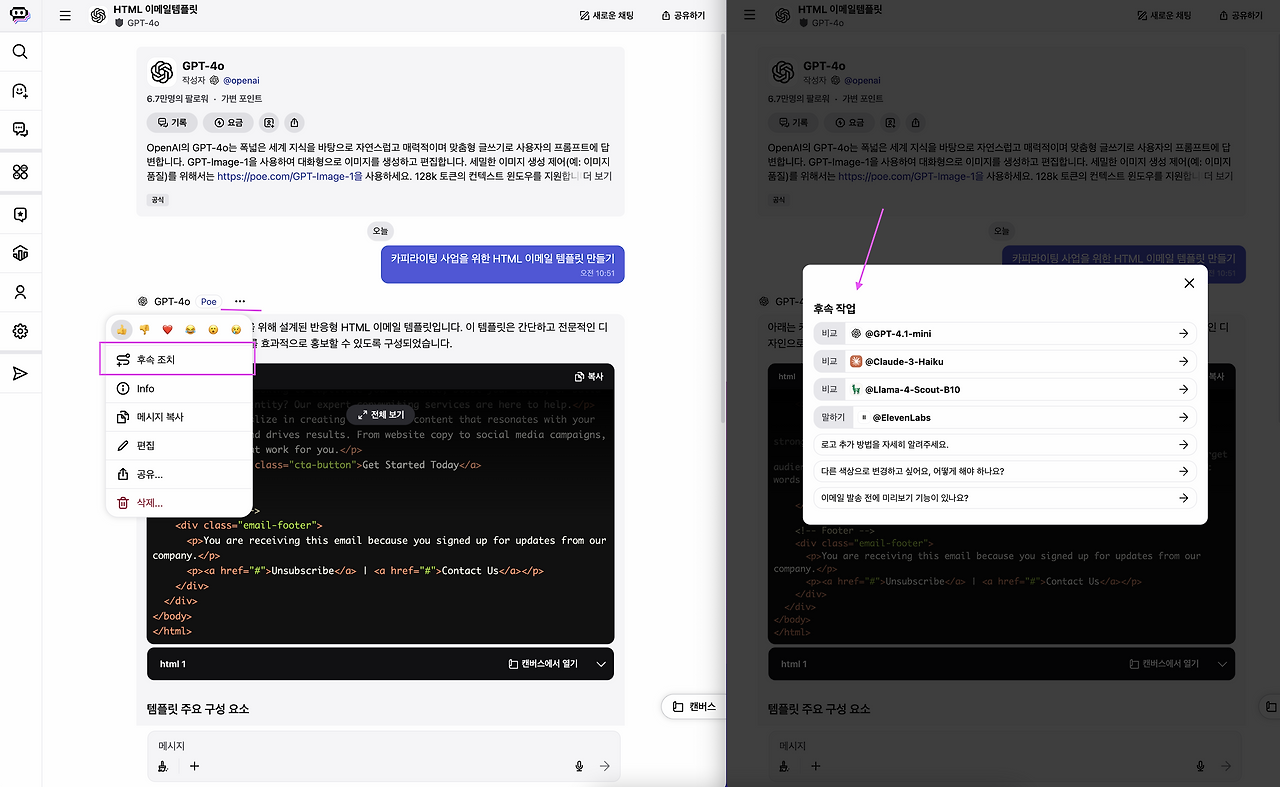Open settings with the sidebar gear icon

(x=20, y=332)
